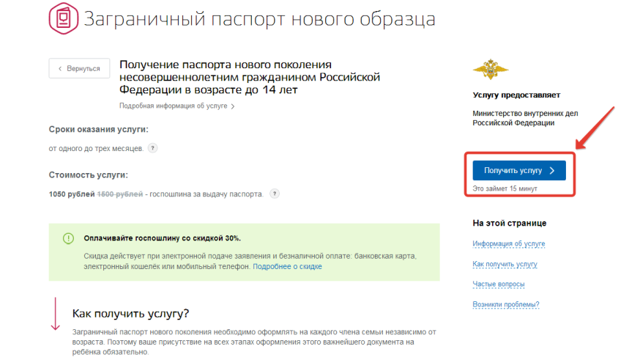The image size is (640, 360).
Task: Go to Информация об услуге section
Action: [509, 244]
